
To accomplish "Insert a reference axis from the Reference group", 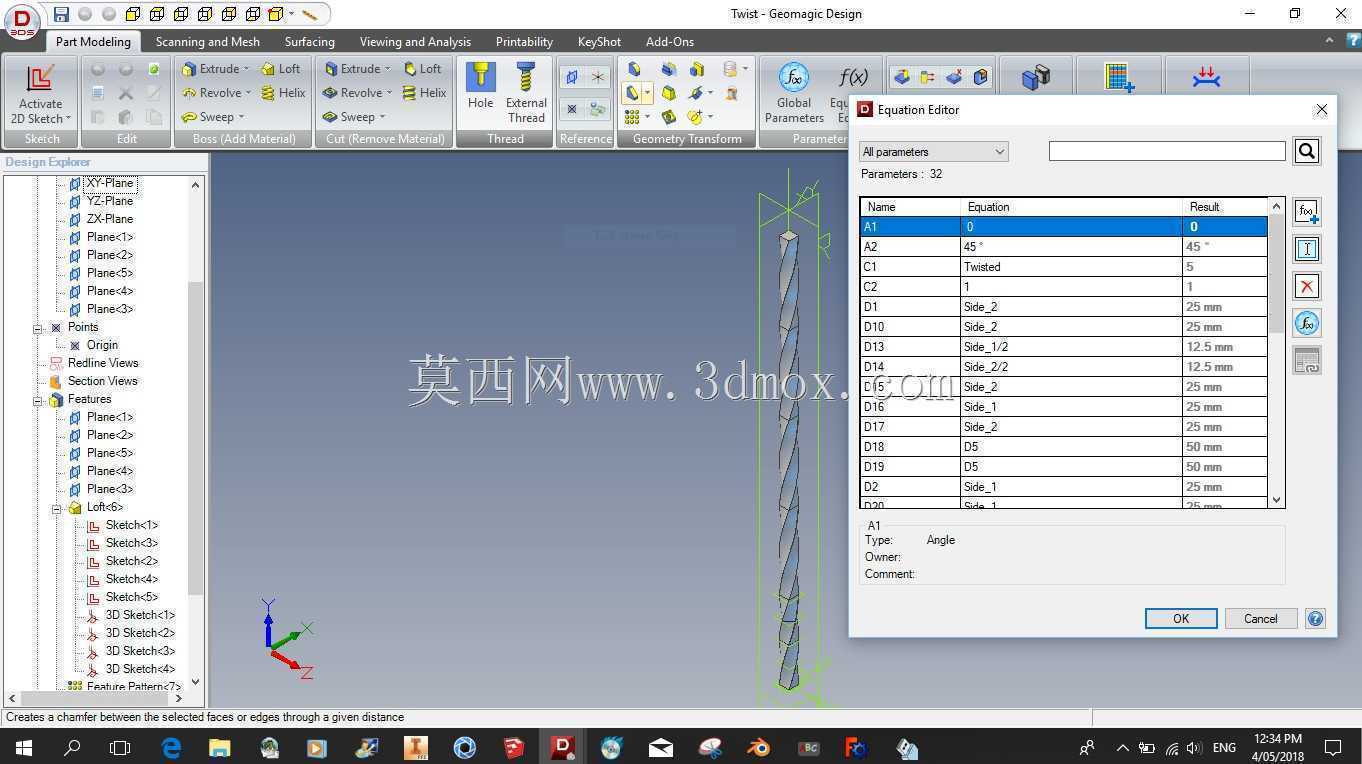I will point(598,78).
